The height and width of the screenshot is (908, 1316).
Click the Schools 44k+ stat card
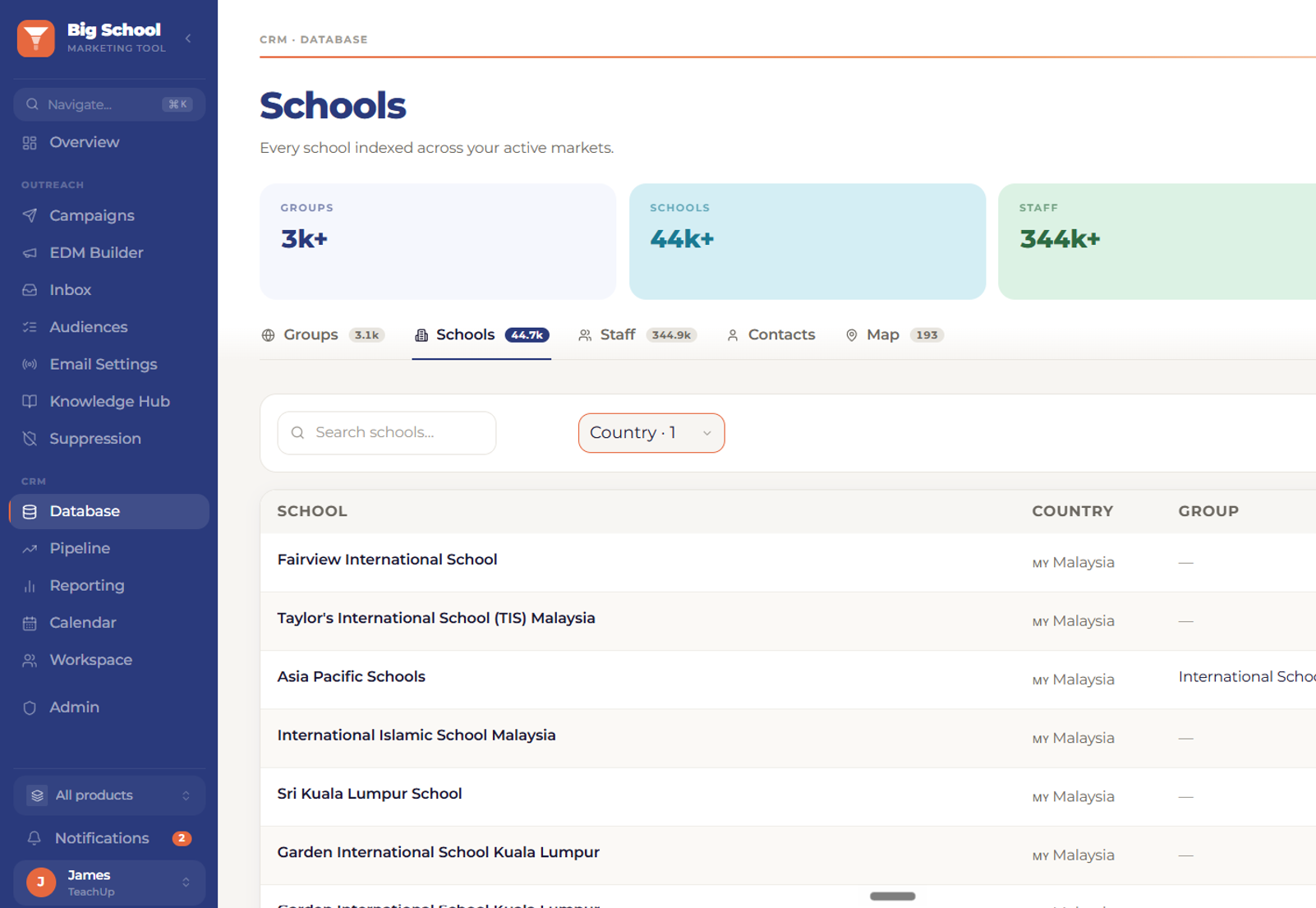pos(808,242)
